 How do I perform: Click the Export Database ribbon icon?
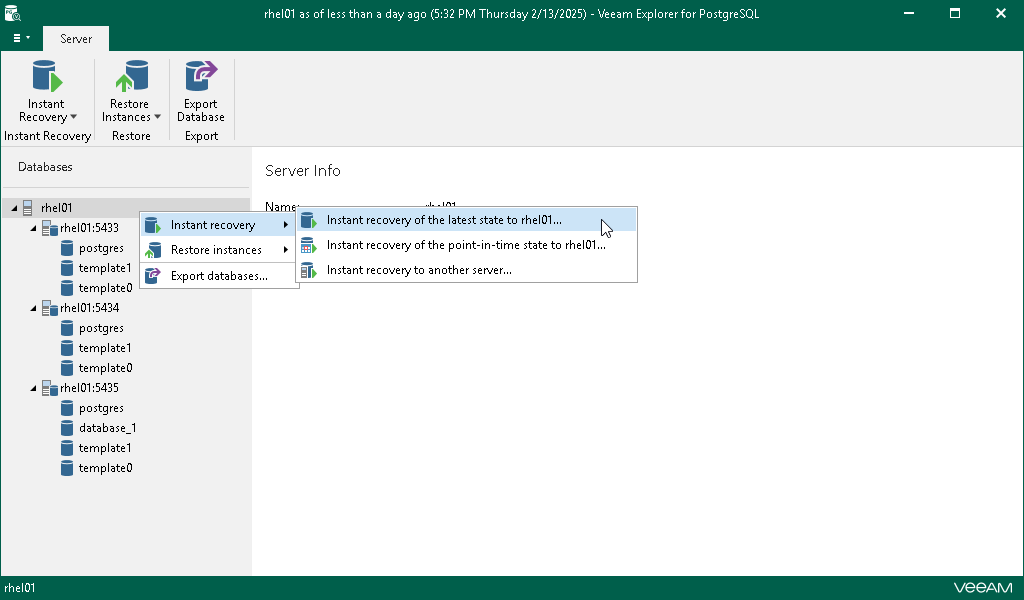[x=200, y=76]
